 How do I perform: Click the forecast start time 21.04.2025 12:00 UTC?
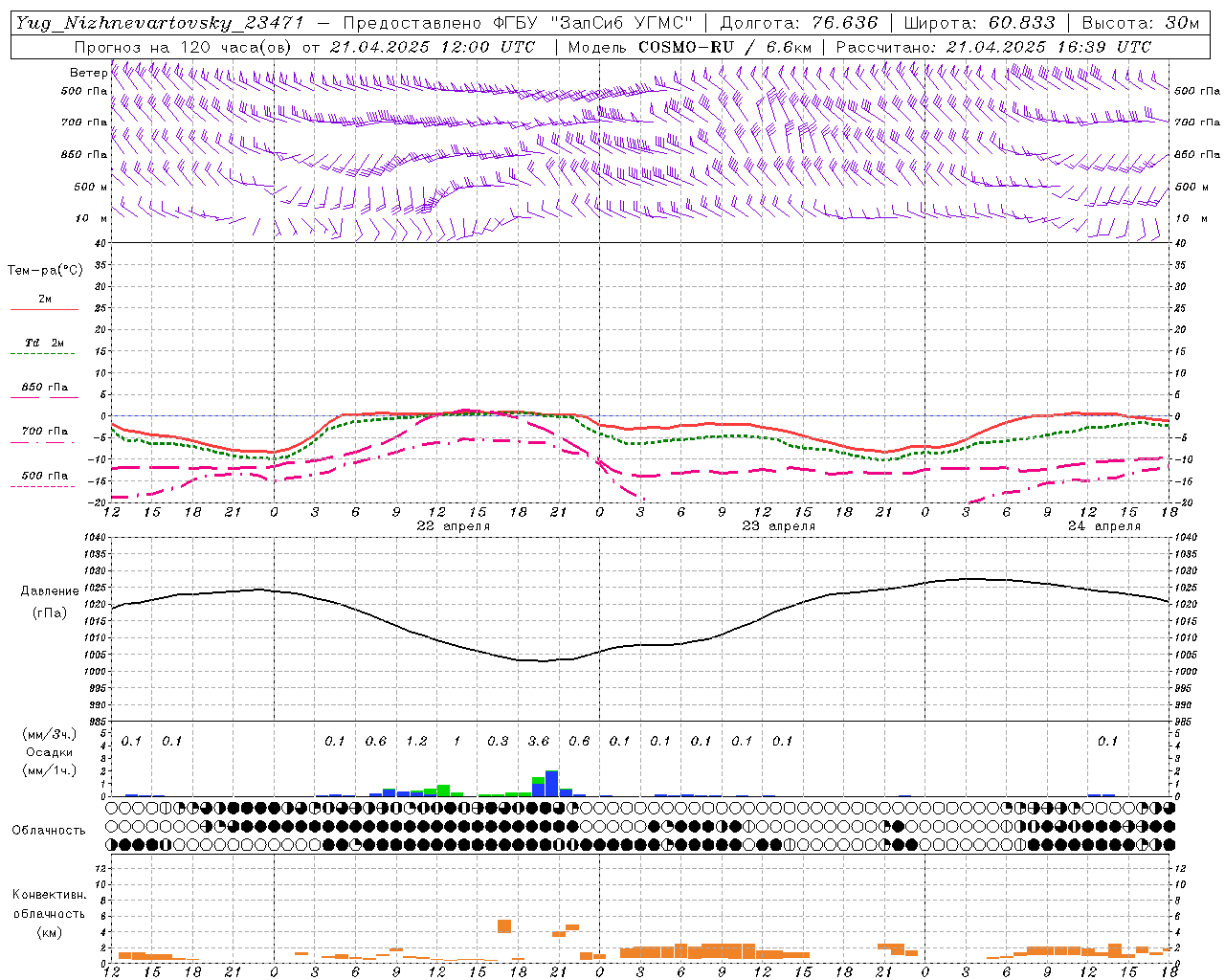433,47
